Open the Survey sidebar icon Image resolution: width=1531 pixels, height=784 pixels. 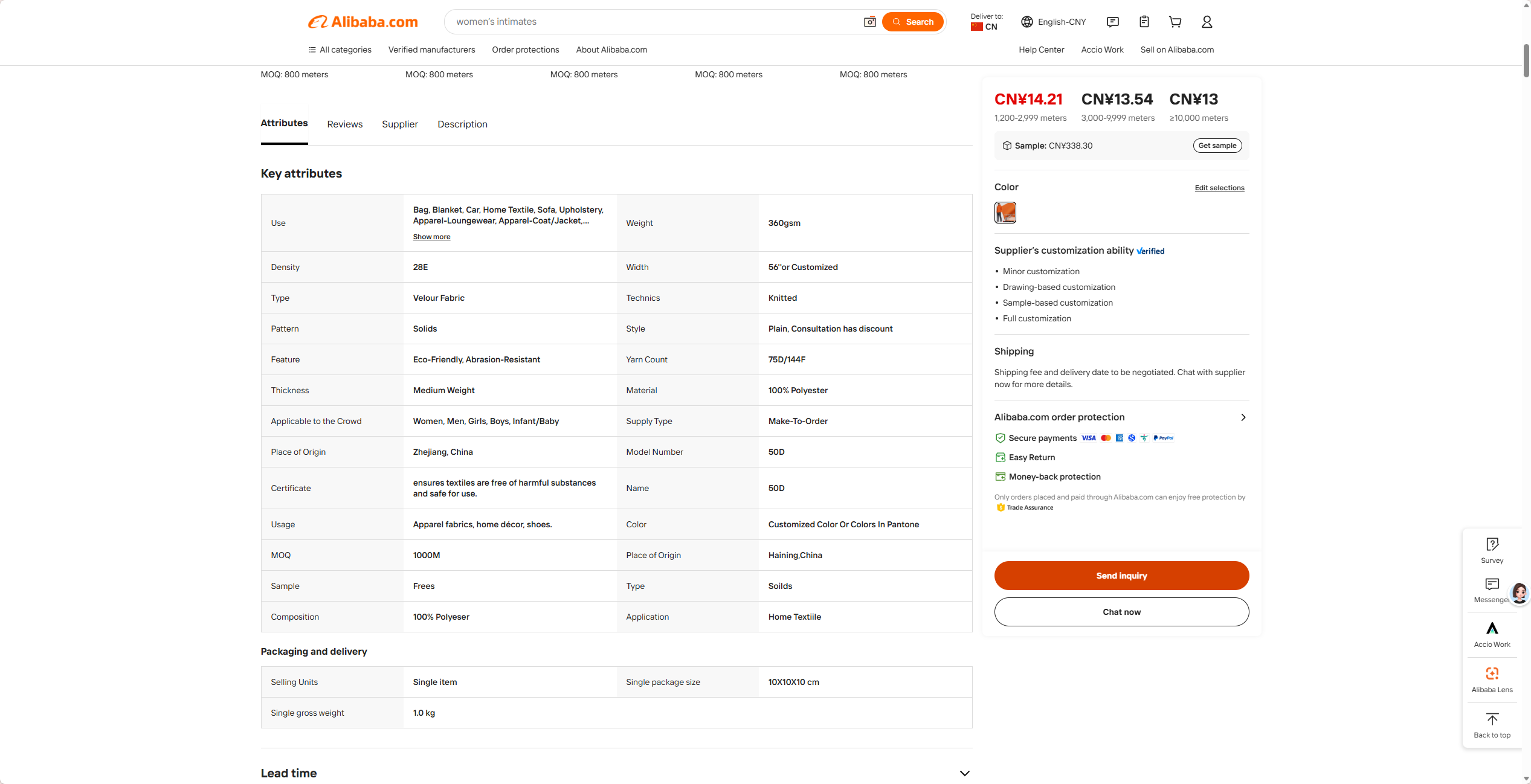pyautogui.click(x=1492, y=550)
